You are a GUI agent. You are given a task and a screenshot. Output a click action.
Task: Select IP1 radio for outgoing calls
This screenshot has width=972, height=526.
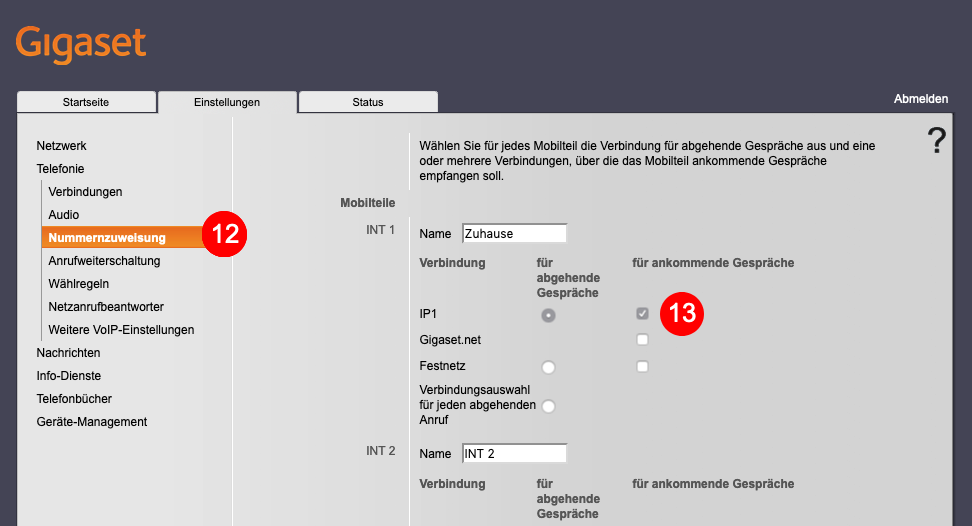pos(548,315)
